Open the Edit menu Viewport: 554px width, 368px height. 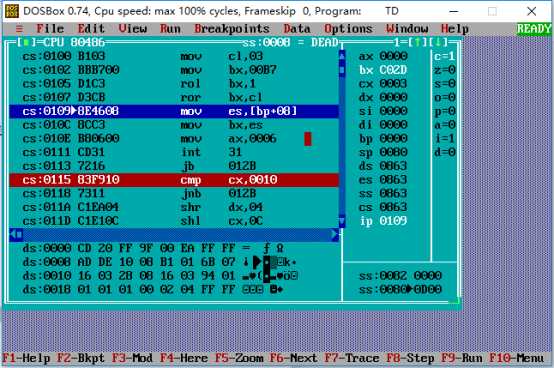point(91,29)
